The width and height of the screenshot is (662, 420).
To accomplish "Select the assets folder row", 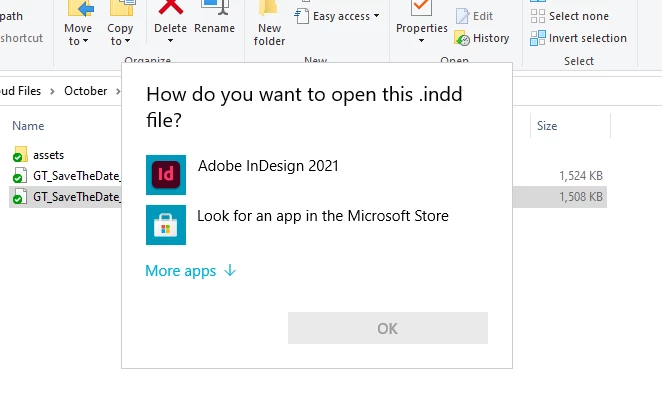I will pyautogui.click(x=49, y=155).
